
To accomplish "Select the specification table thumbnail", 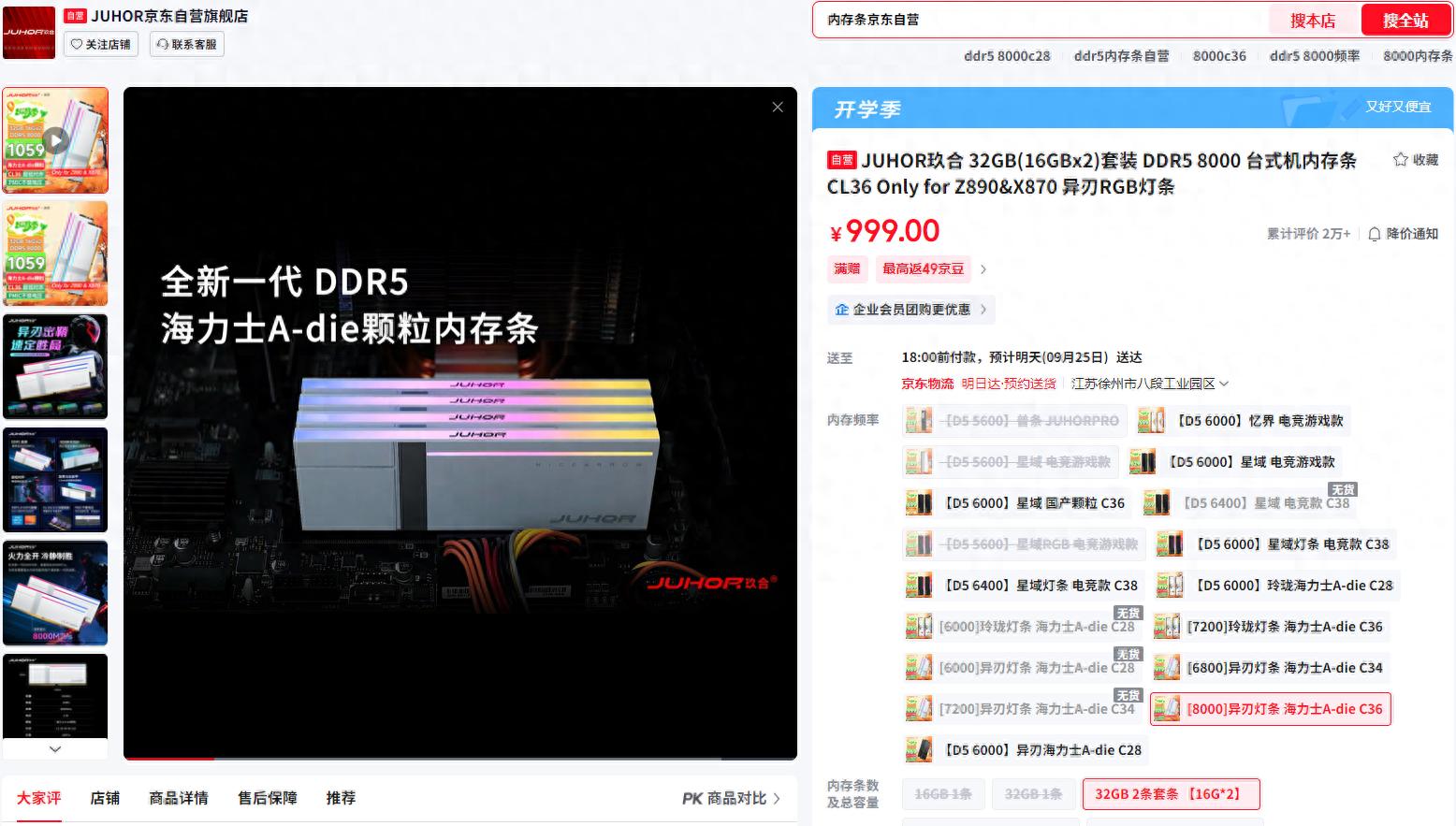I will click(56, 696).
